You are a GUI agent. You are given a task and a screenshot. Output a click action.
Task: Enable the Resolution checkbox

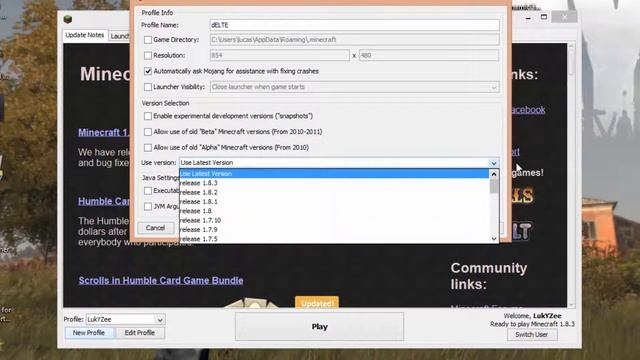coord(148,56)
